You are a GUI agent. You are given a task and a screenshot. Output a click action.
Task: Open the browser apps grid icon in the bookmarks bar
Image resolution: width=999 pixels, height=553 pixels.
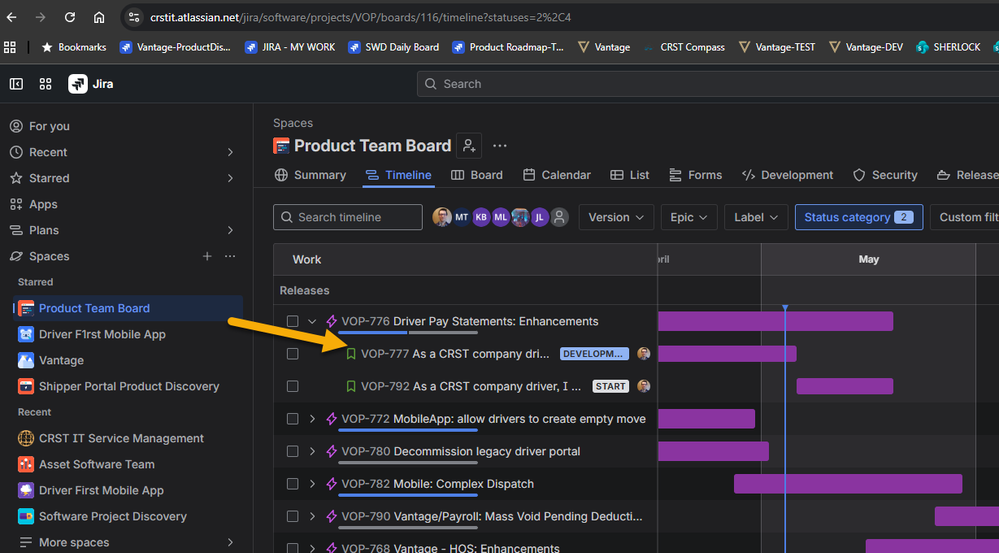pos(10,47)
